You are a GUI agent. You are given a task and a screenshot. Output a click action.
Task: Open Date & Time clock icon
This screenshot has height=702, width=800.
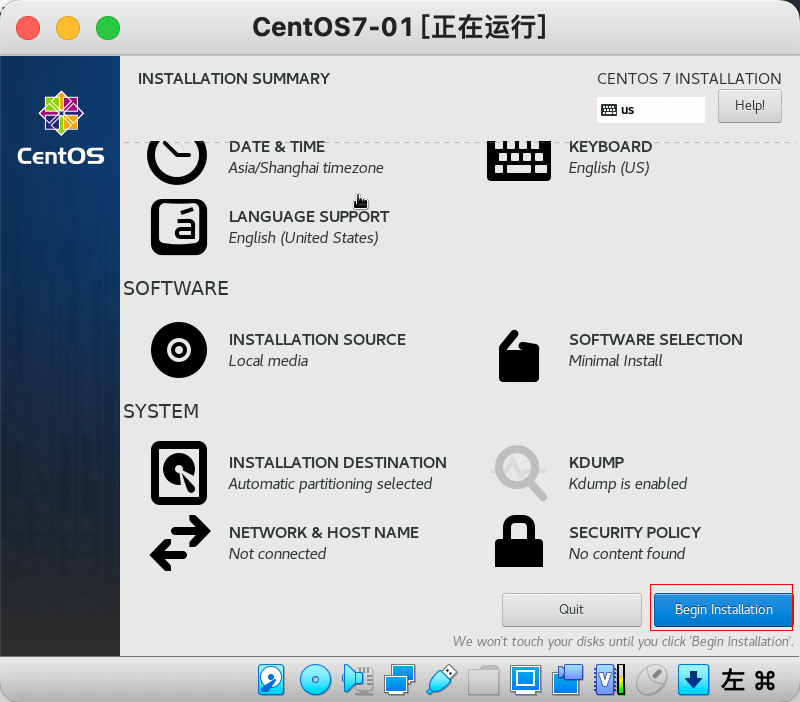click(177, 163)
